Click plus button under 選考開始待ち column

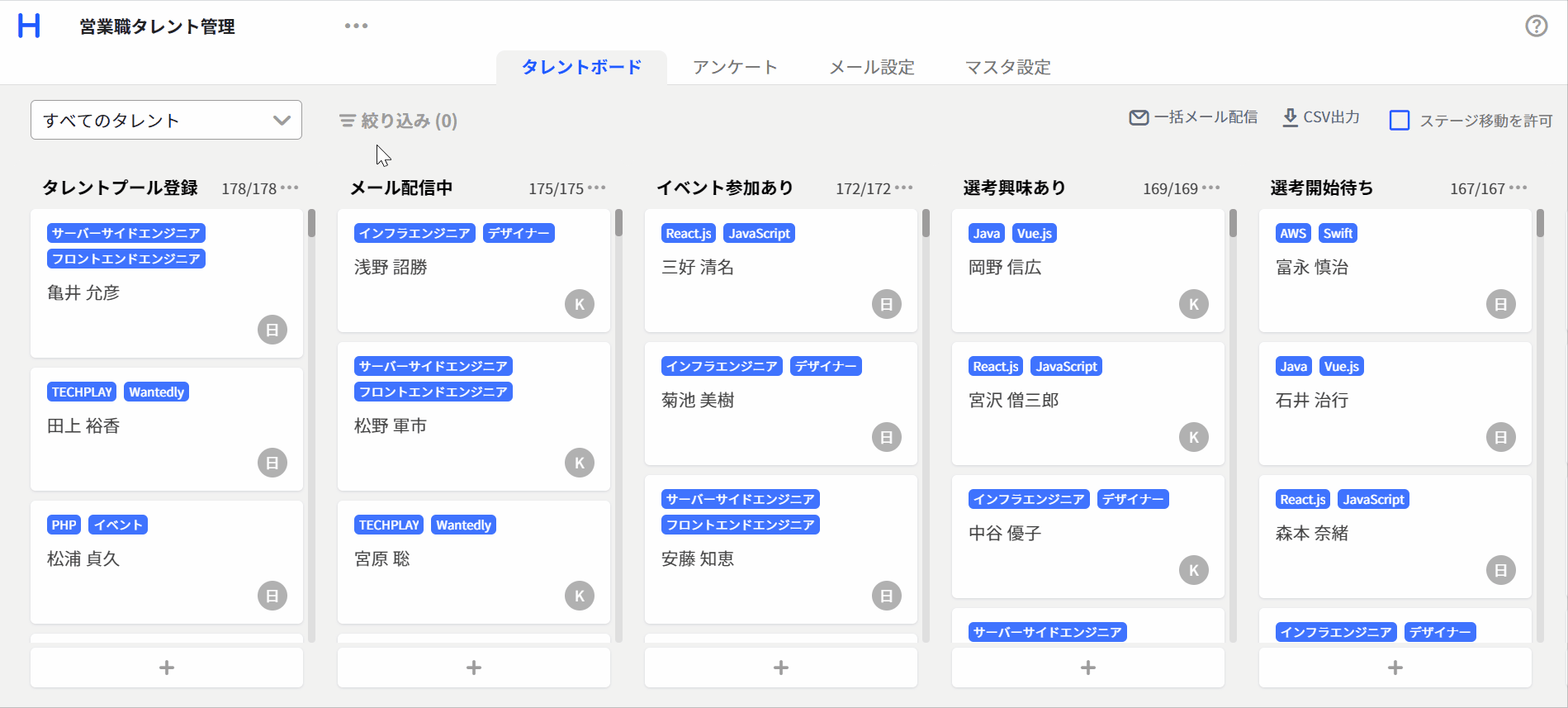click(x=1395, y=668)
